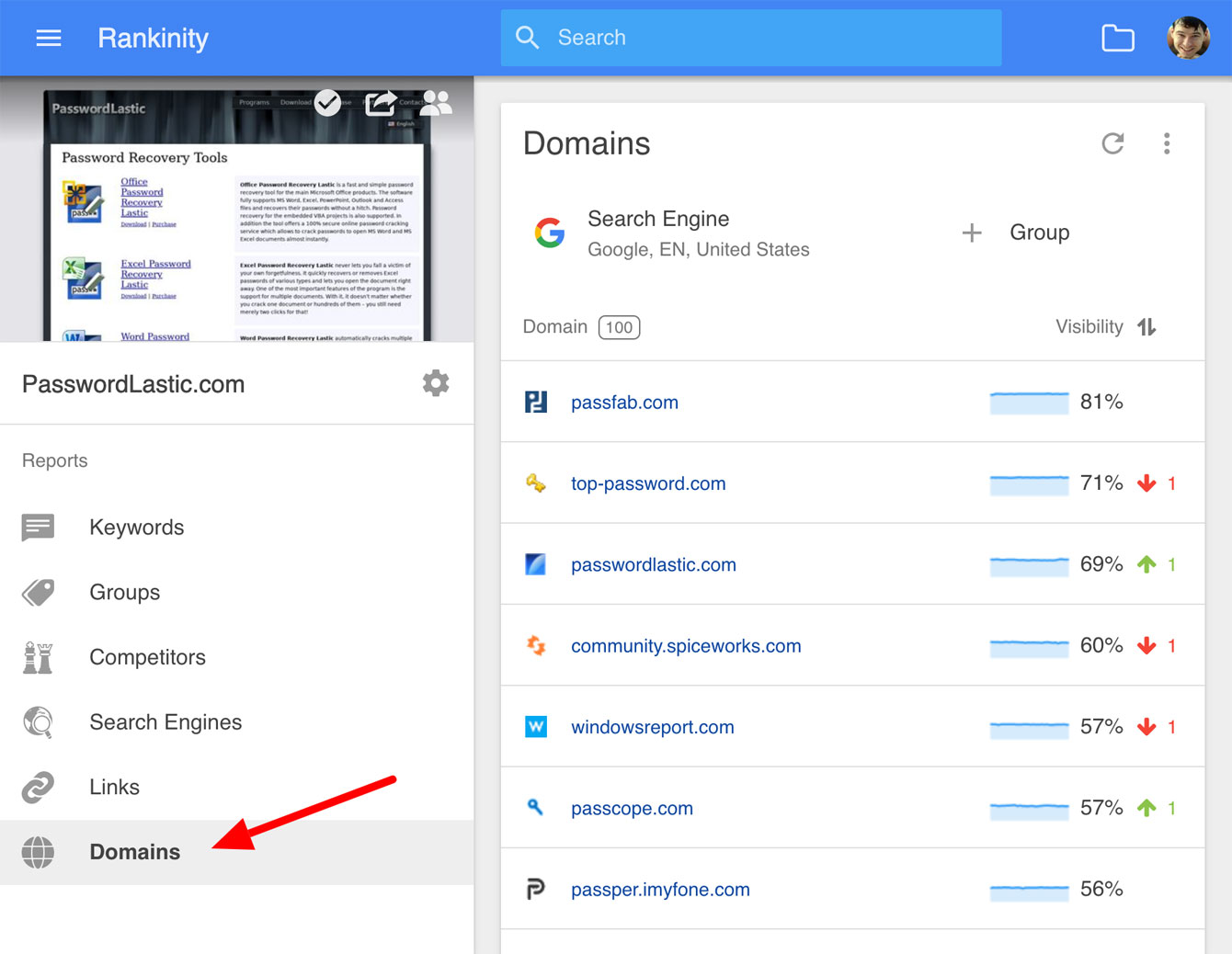1232x954 pixels.
Task: Add a Group with plus button
Action: [972, 233]
